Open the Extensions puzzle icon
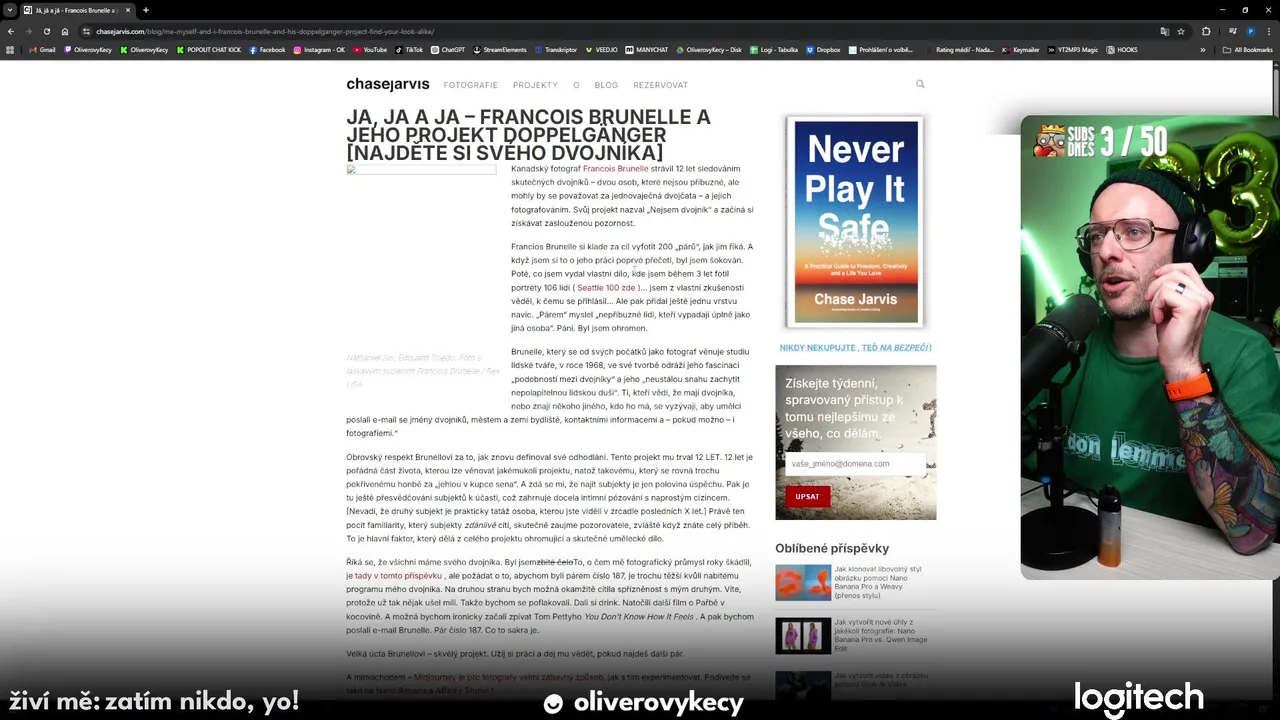1280x720 pixels. [x=1206, y=31]
